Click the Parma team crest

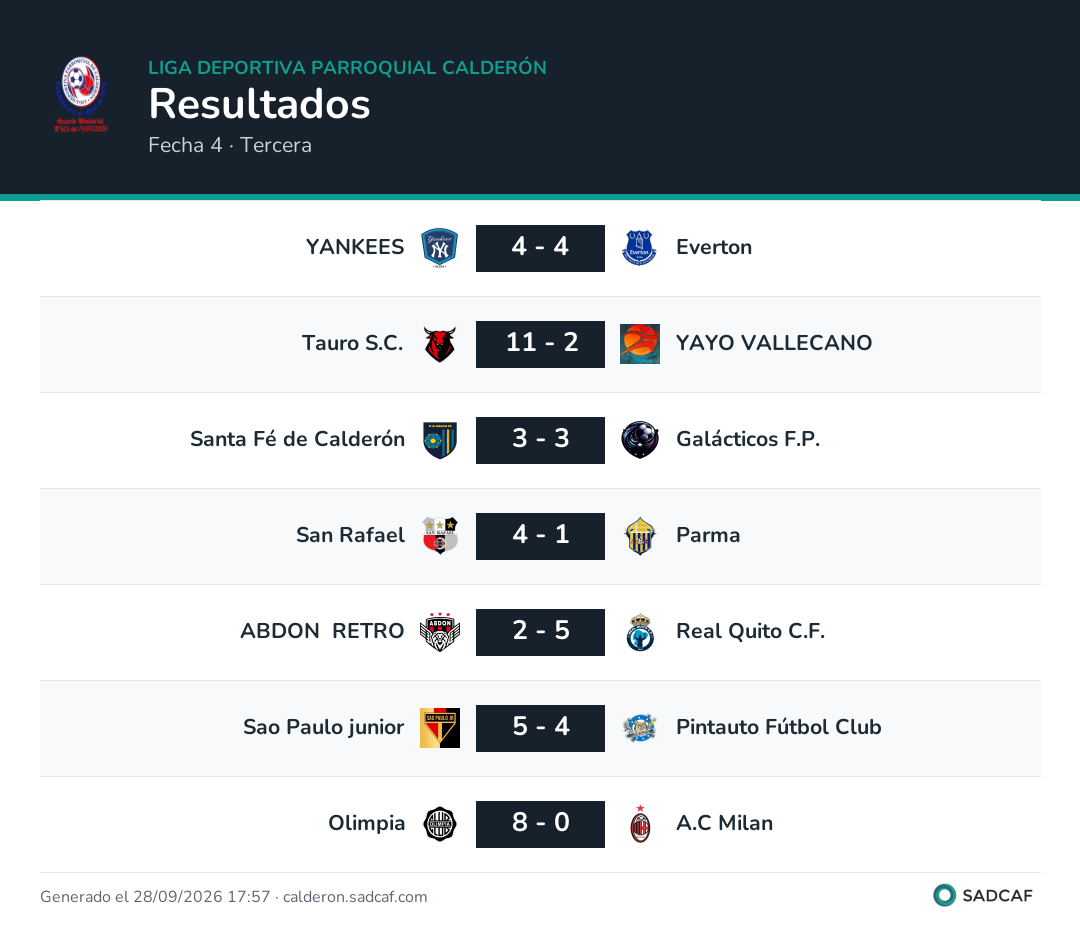(639, 535)
